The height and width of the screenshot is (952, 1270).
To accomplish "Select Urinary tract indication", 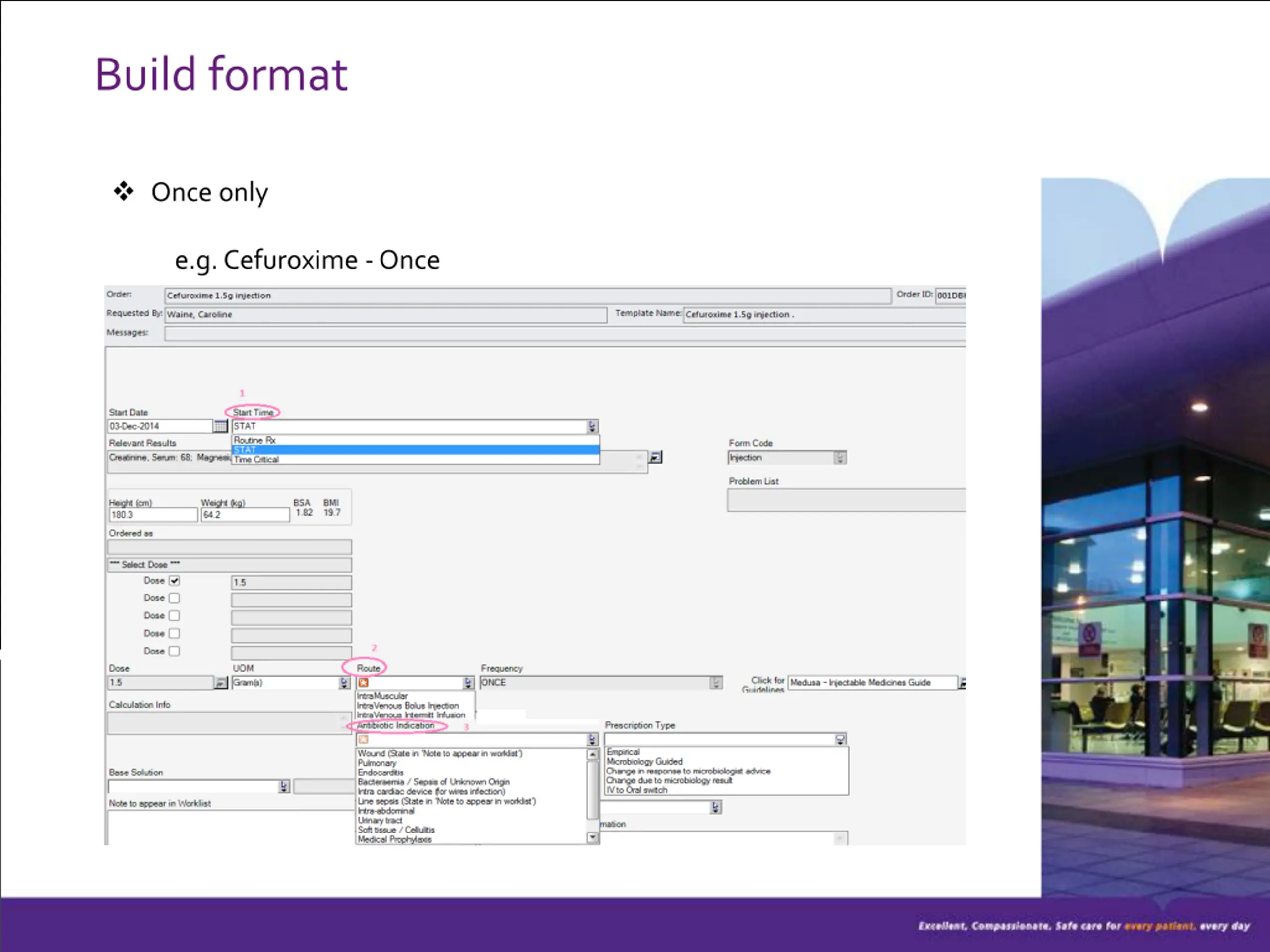I will (471, 821).
